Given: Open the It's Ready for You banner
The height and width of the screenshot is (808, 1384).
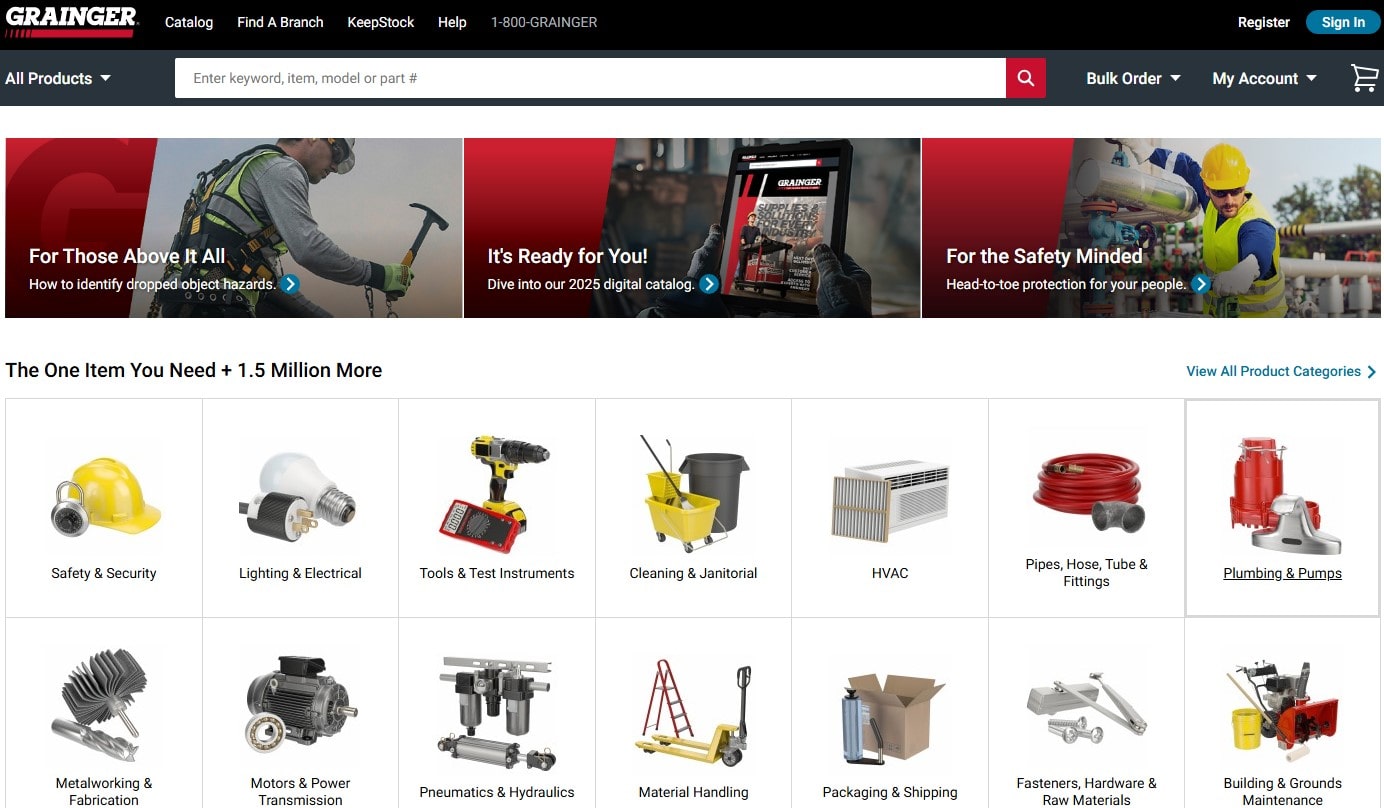Looking at the screenshot, I should (692, 228).
